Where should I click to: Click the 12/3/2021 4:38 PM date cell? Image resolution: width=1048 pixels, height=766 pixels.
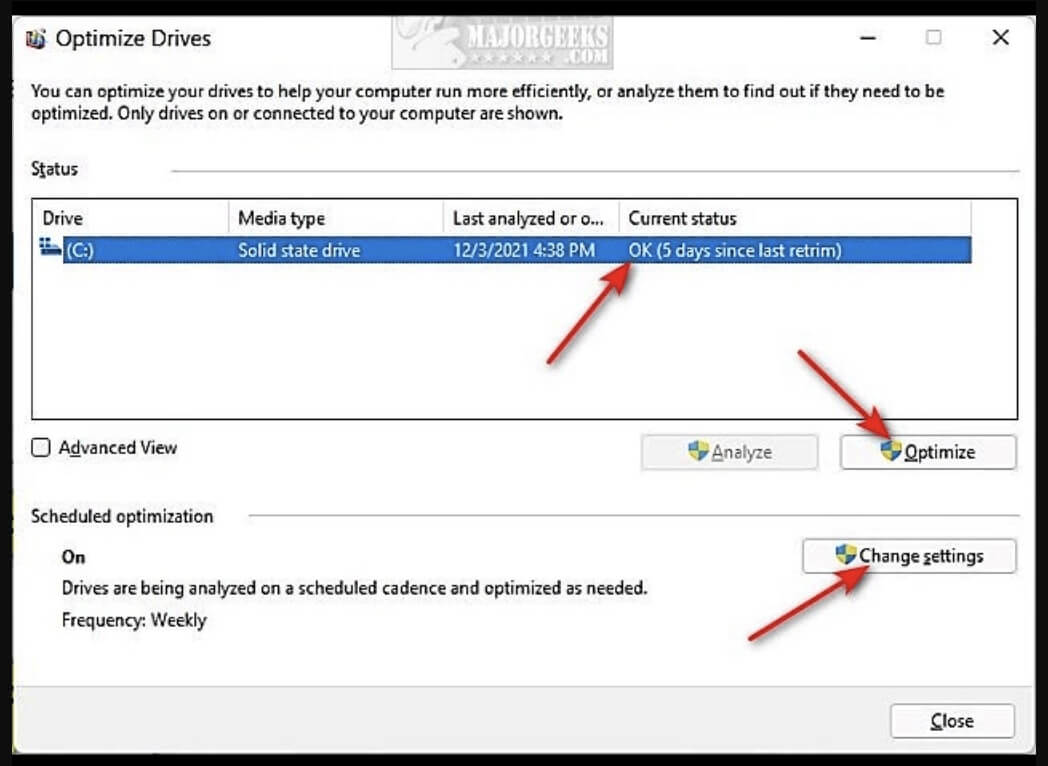[523, 250]
